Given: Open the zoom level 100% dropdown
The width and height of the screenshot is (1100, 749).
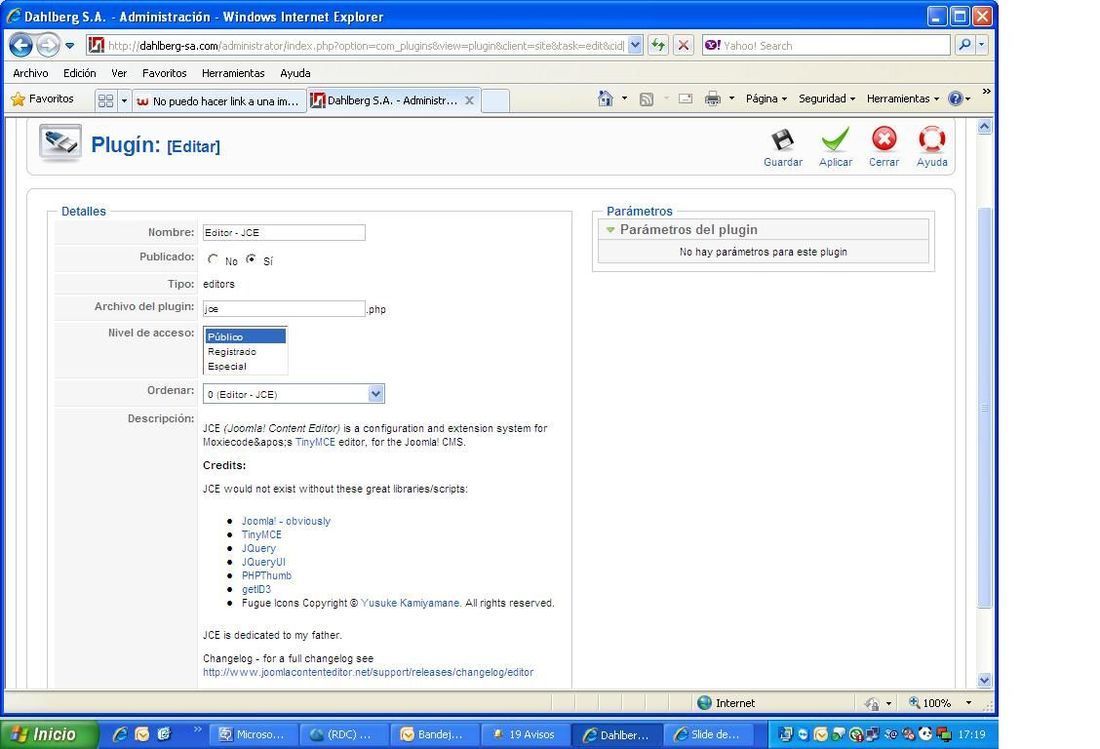Looking at the screenshot, I should pyautogui.click(x=968, y=703).
